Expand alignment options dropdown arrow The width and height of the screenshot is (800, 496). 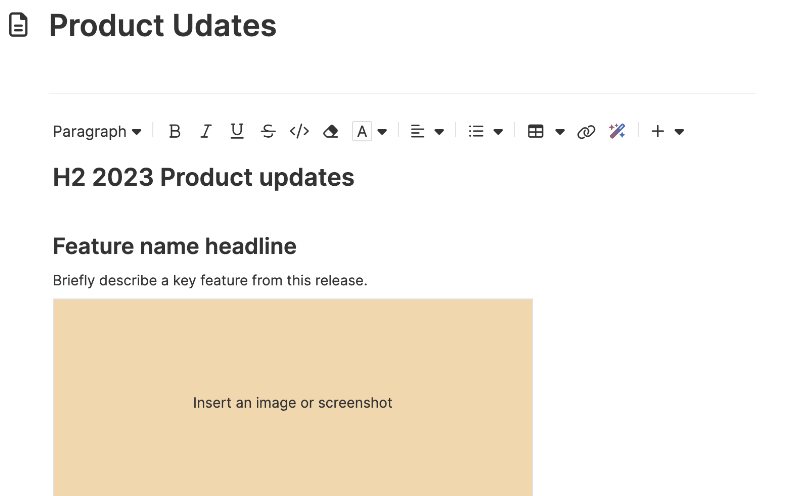point(439,132)
